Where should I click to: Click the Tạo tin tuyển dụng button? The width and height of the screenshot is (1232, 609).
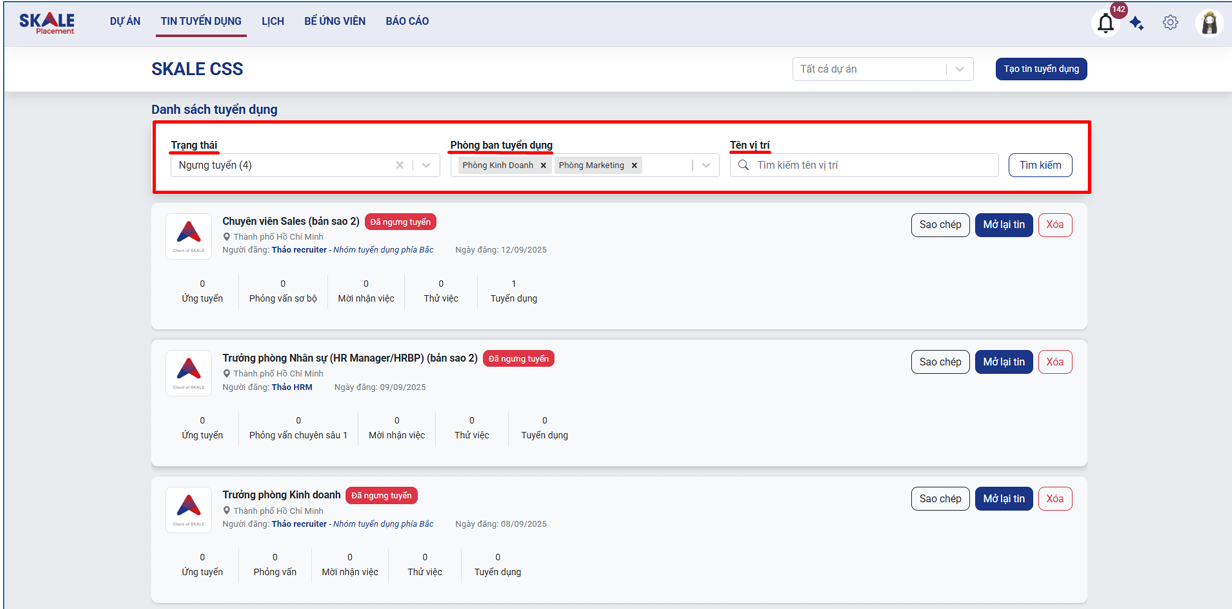pyautogui.click(x=1041, y=69)
